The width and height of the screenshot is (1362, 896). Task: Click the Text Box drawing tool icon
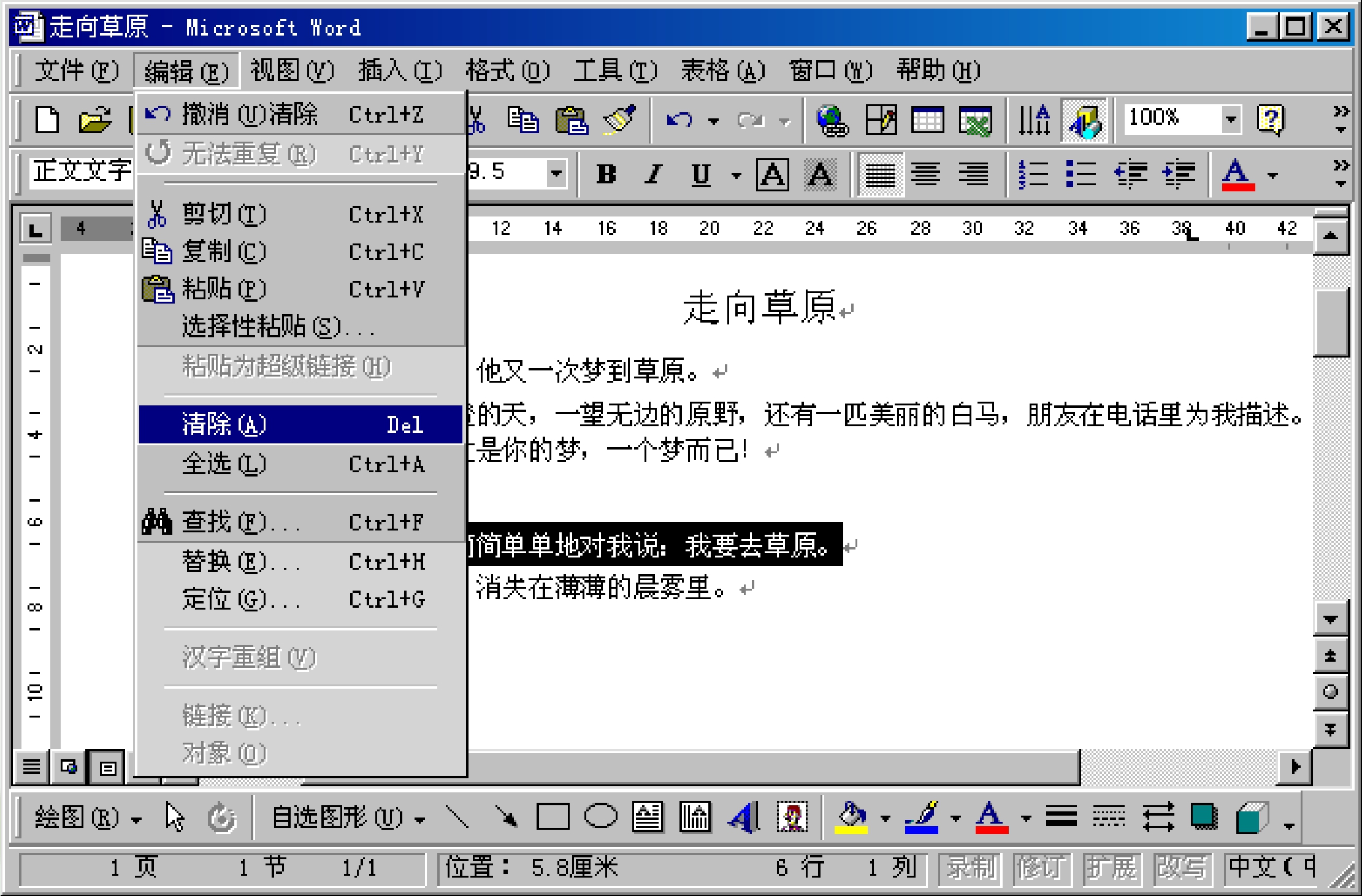[648, 818]
